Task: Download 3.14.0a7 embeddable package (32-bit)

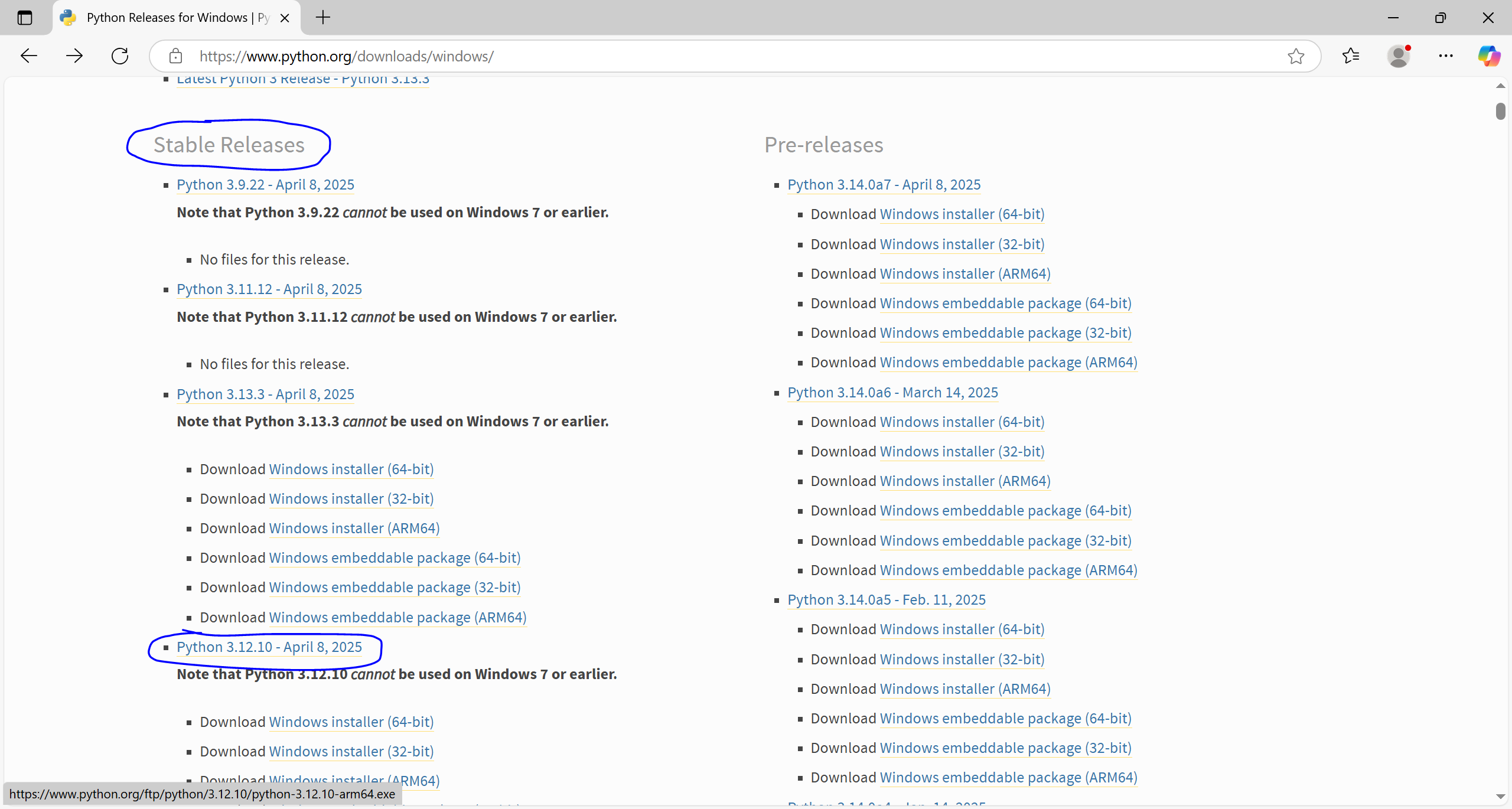Action: pos(1006,333)
